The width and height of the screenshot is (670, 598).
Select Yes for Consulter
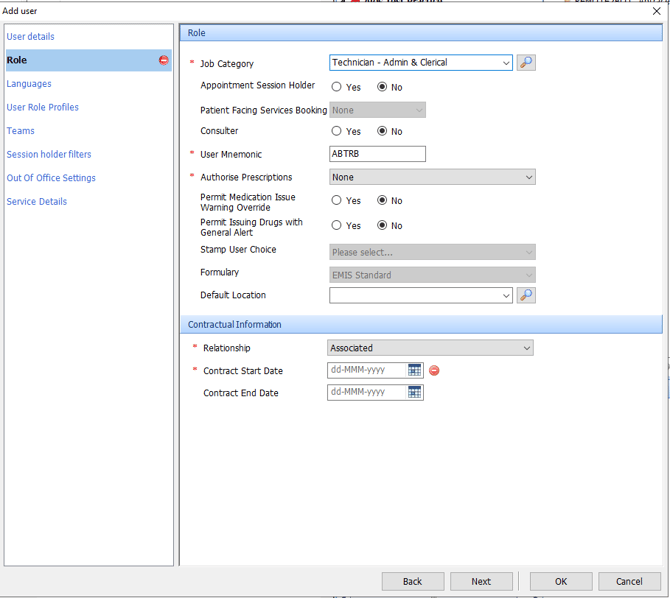(337, 131)
